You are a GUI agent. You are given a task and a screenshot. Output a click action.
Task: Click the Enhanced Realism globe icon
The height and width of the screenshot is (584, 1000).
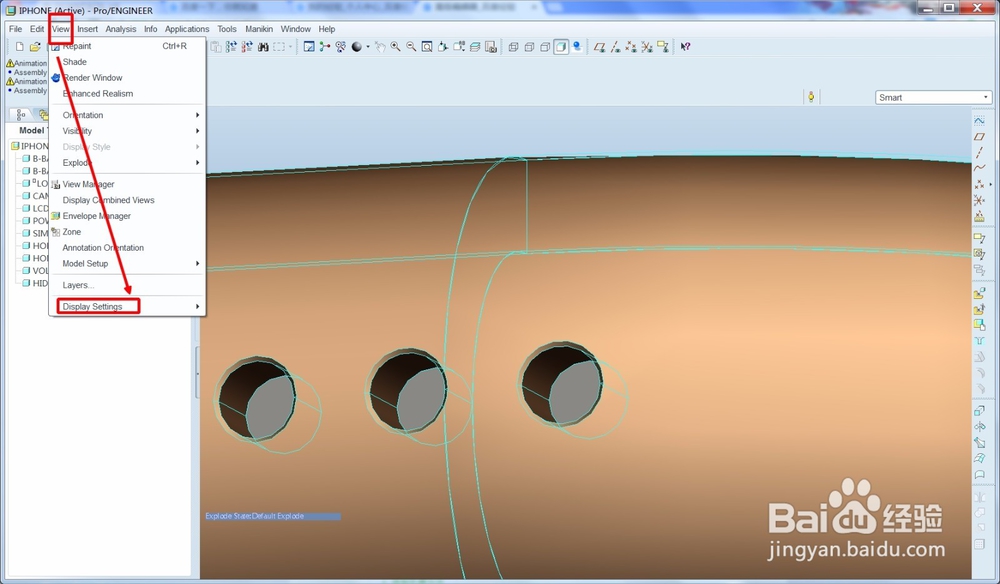577,47
